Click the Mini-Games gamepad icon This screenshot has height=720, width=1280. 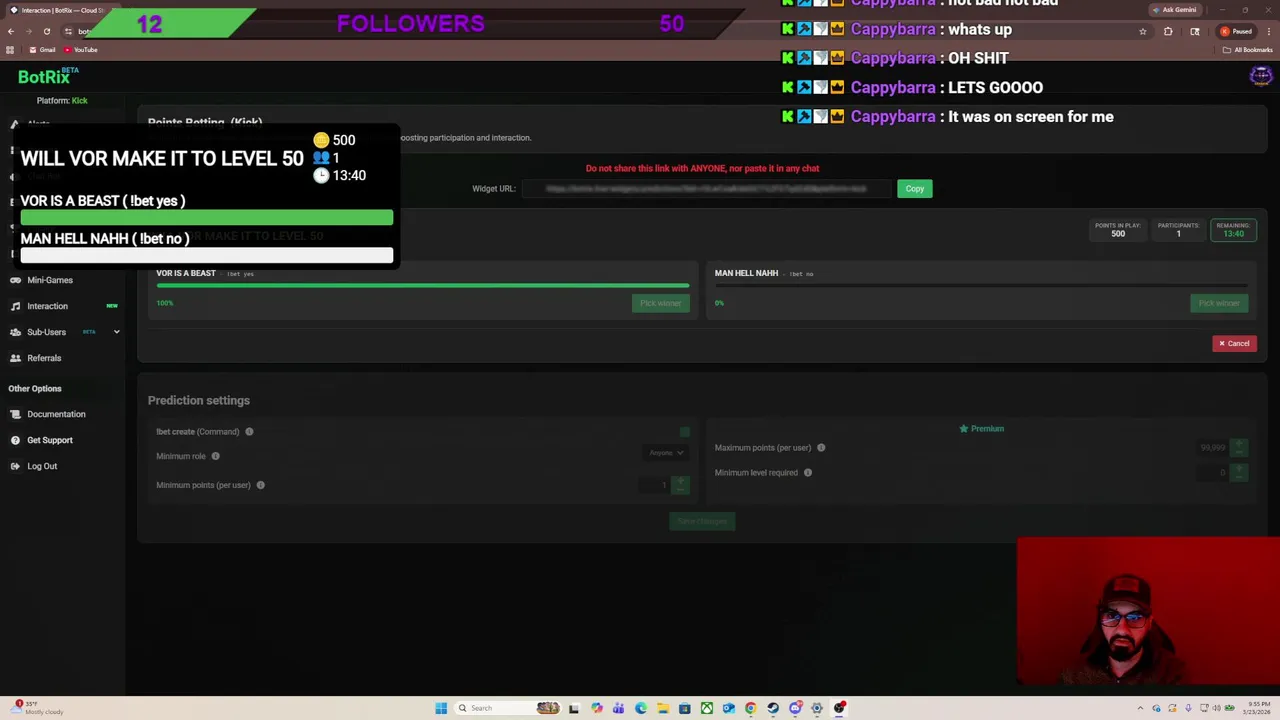tap(15, 280)
